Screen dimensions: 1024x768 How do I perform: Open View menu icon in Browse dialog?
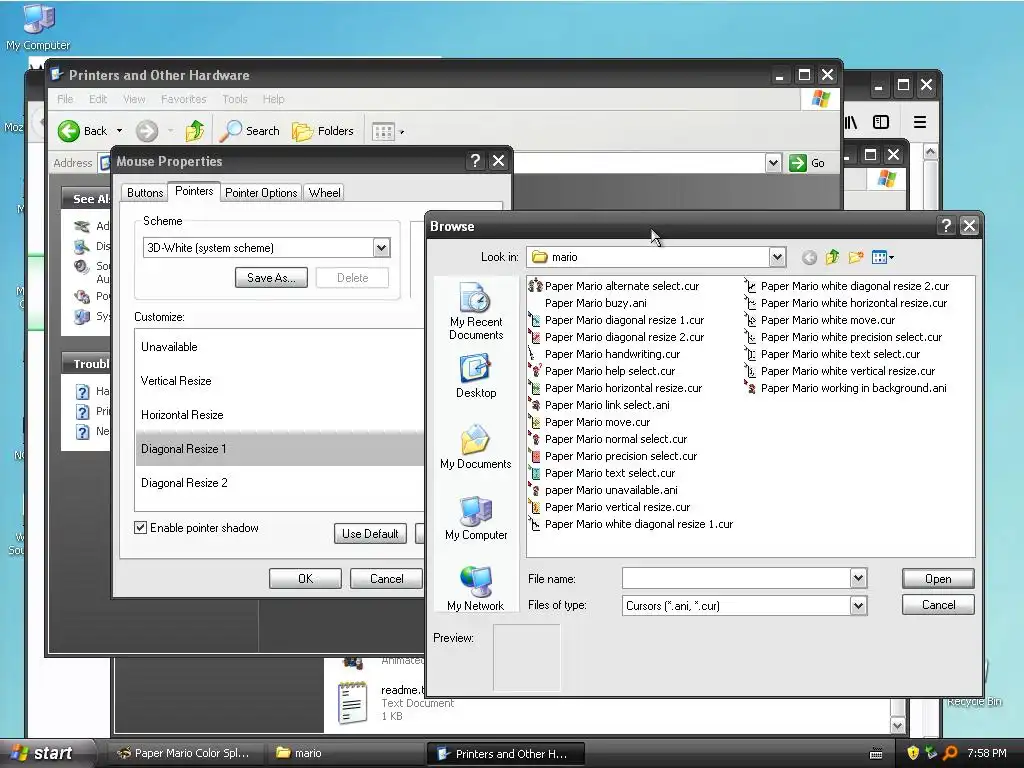883,257
